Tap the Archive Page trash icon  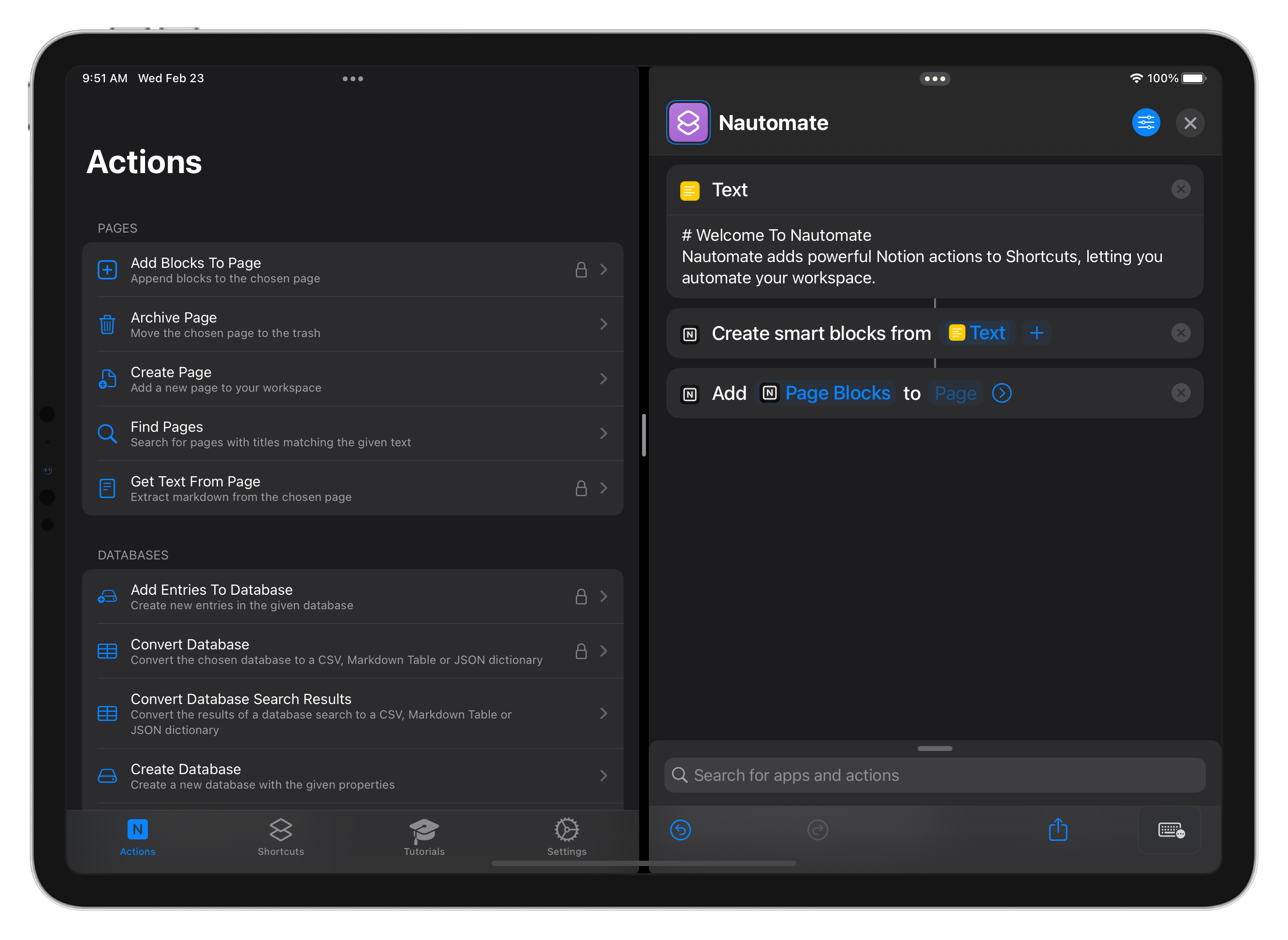coord(107,324)
